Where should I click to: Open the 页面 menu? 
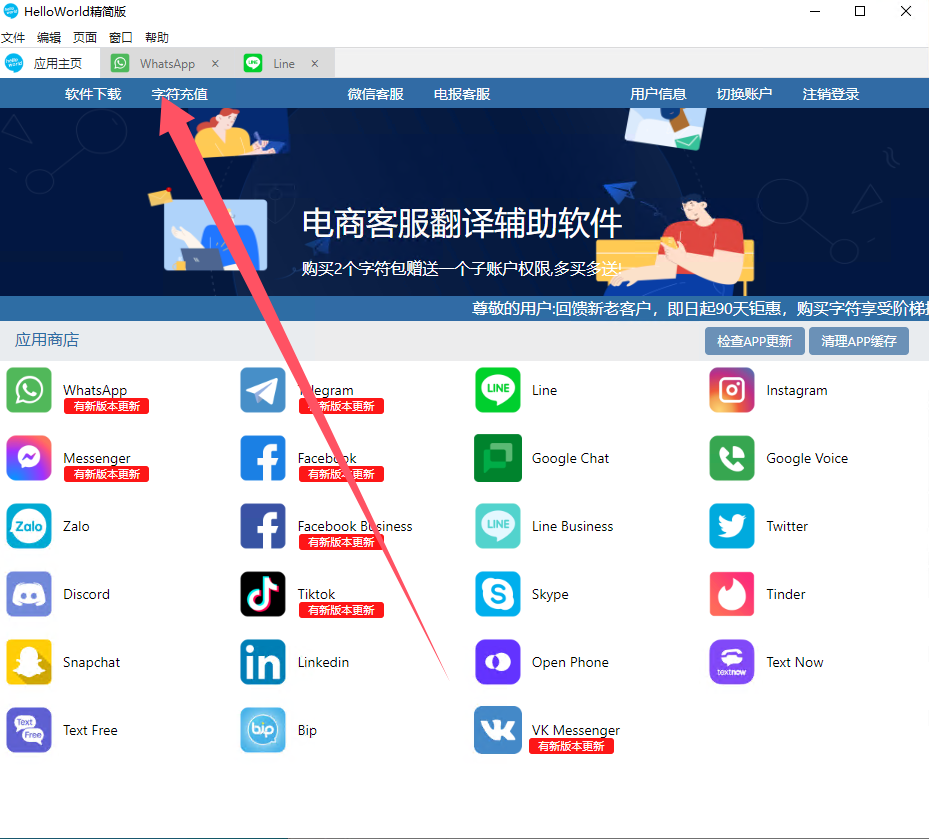pos(85,38)
